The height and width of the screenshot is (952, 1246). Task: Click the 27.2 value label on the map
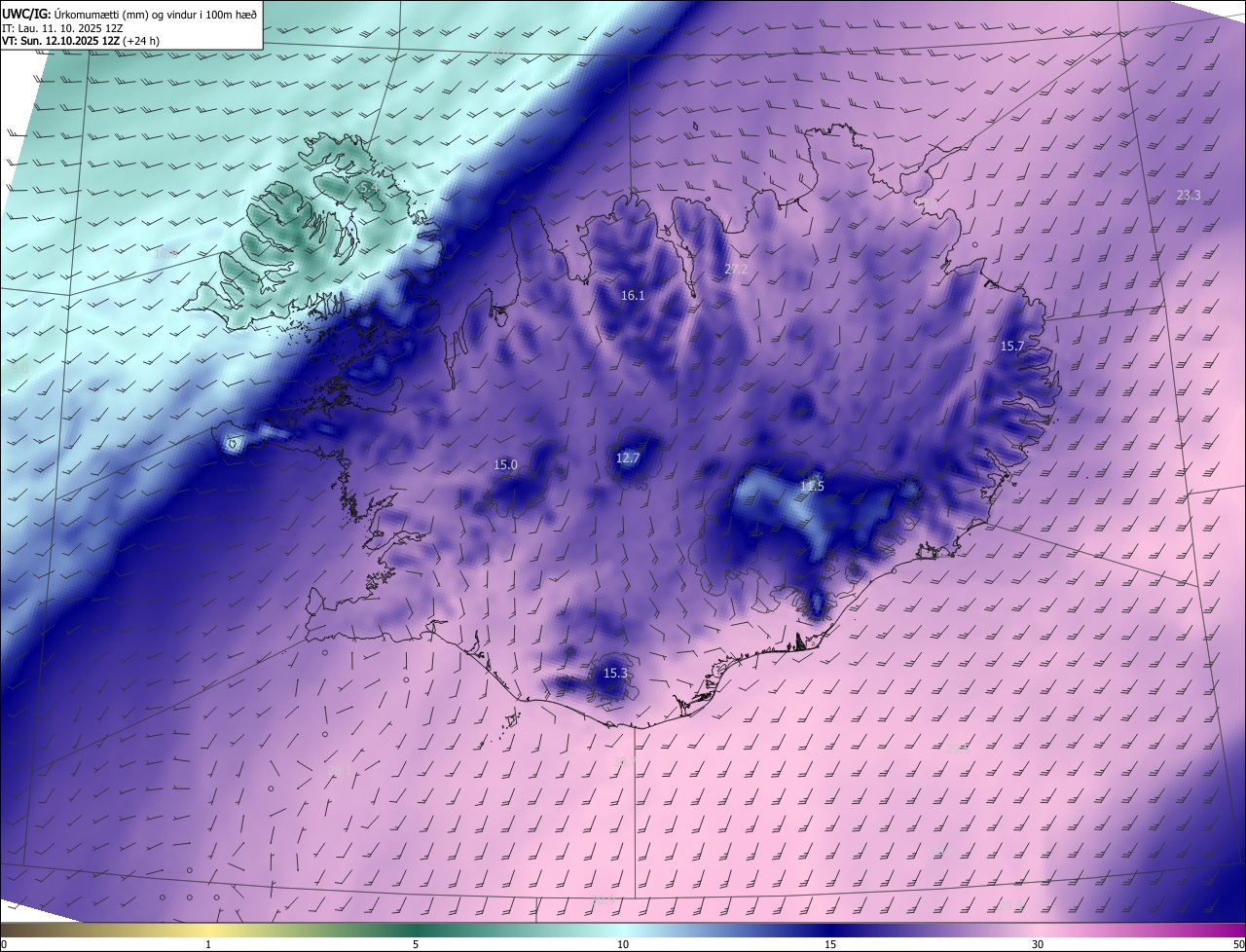(x=736, y=270)
